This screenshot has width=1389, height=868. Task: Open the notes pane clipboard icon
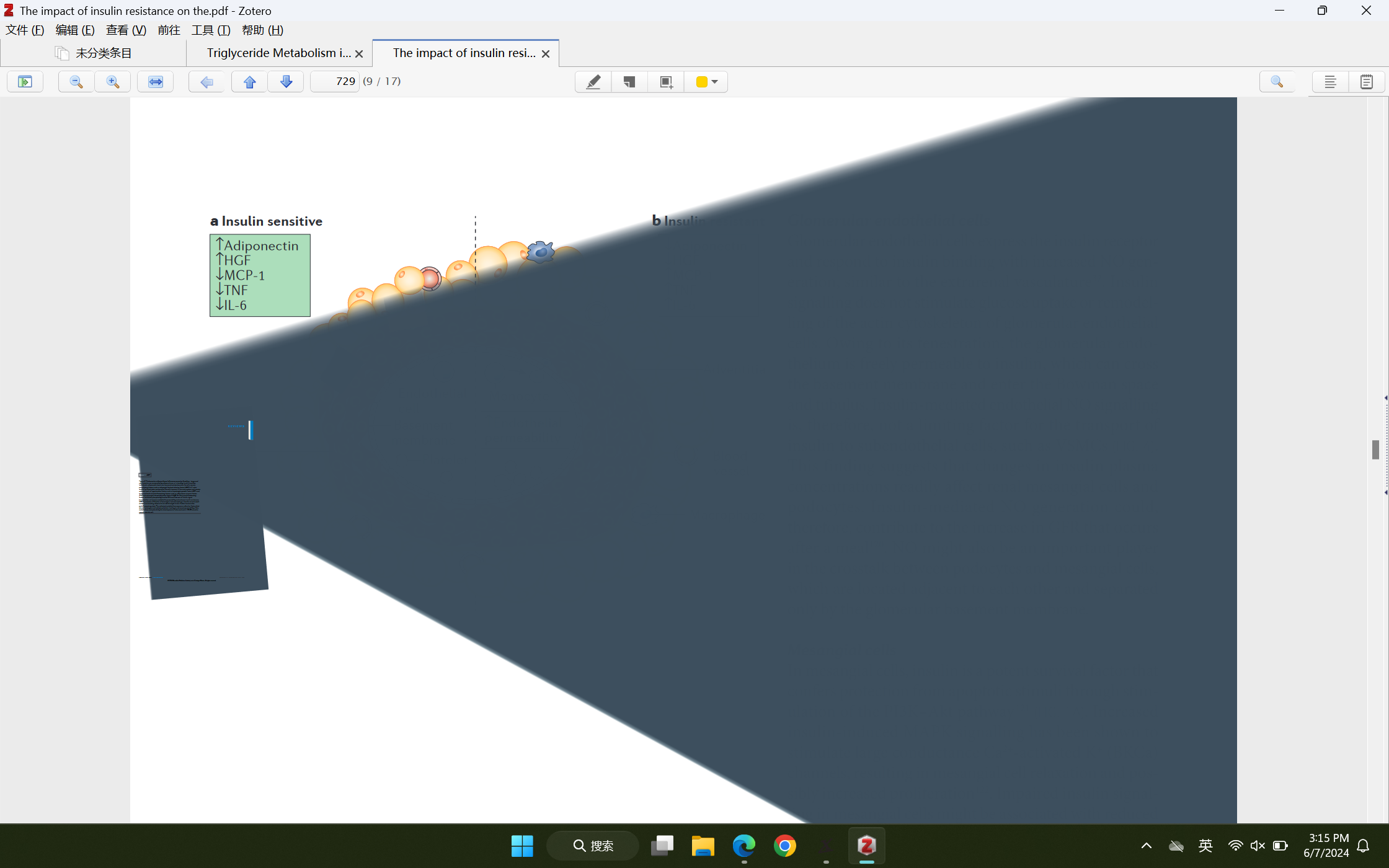pos(1366,81)
